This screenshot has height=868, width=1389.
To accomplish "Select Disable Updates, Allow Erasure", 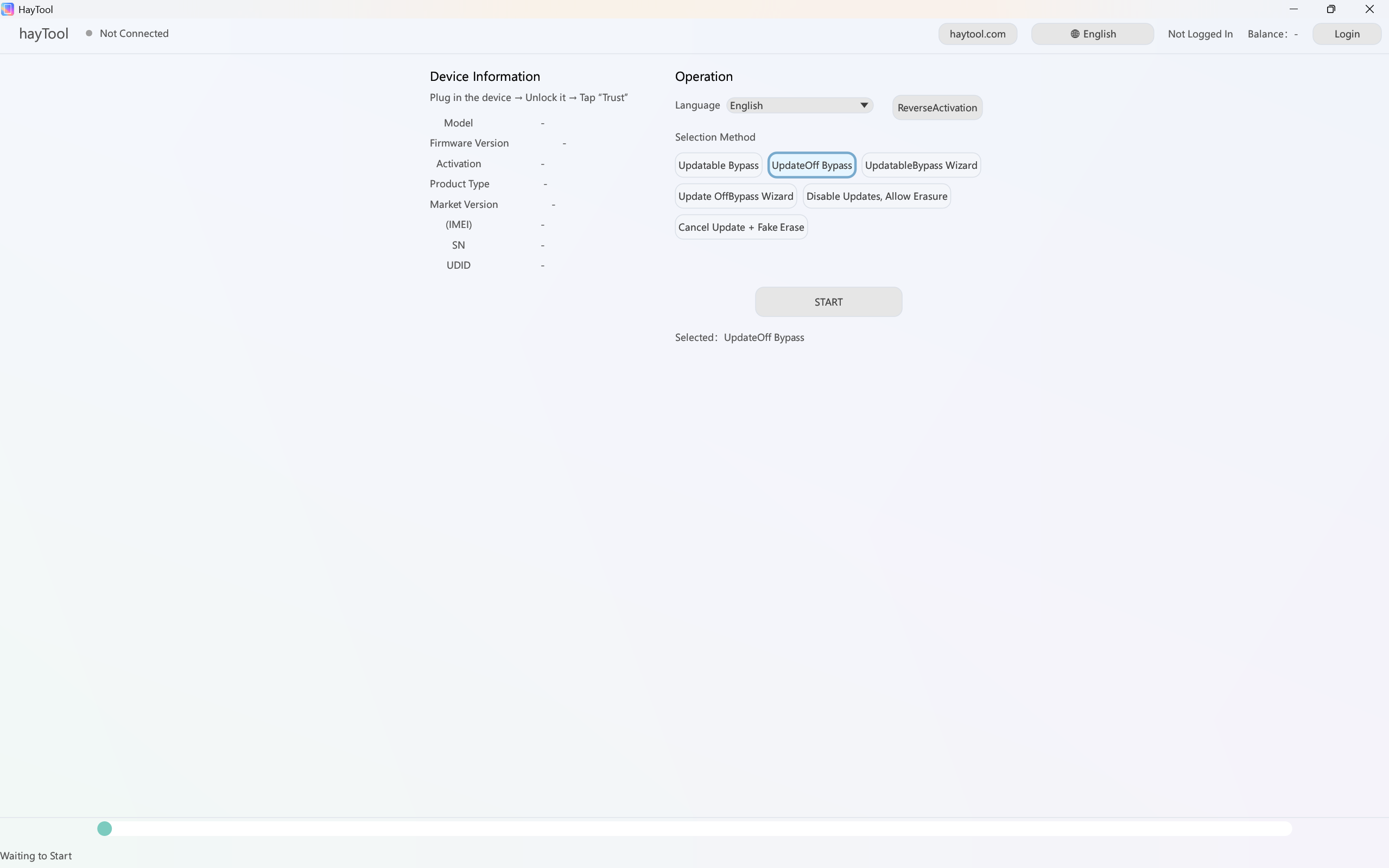I will coord(877,196).
